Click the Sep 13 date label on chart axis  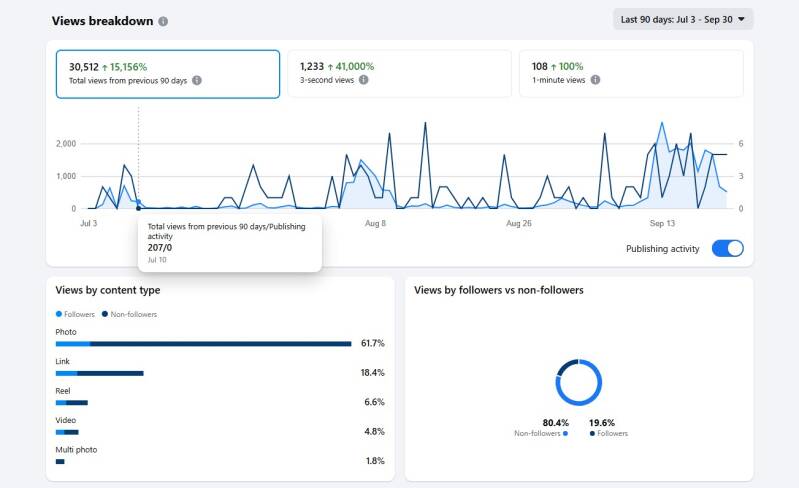click(662, 224)
